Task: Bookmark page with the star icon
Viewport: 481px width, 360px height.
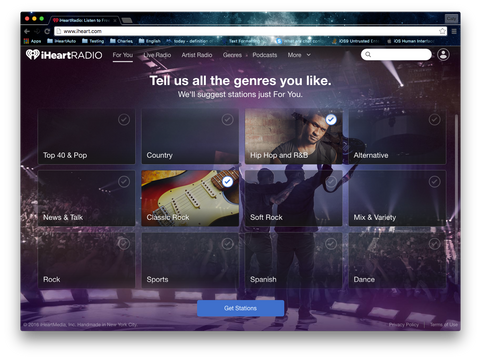Action: [x=442, y=31]
